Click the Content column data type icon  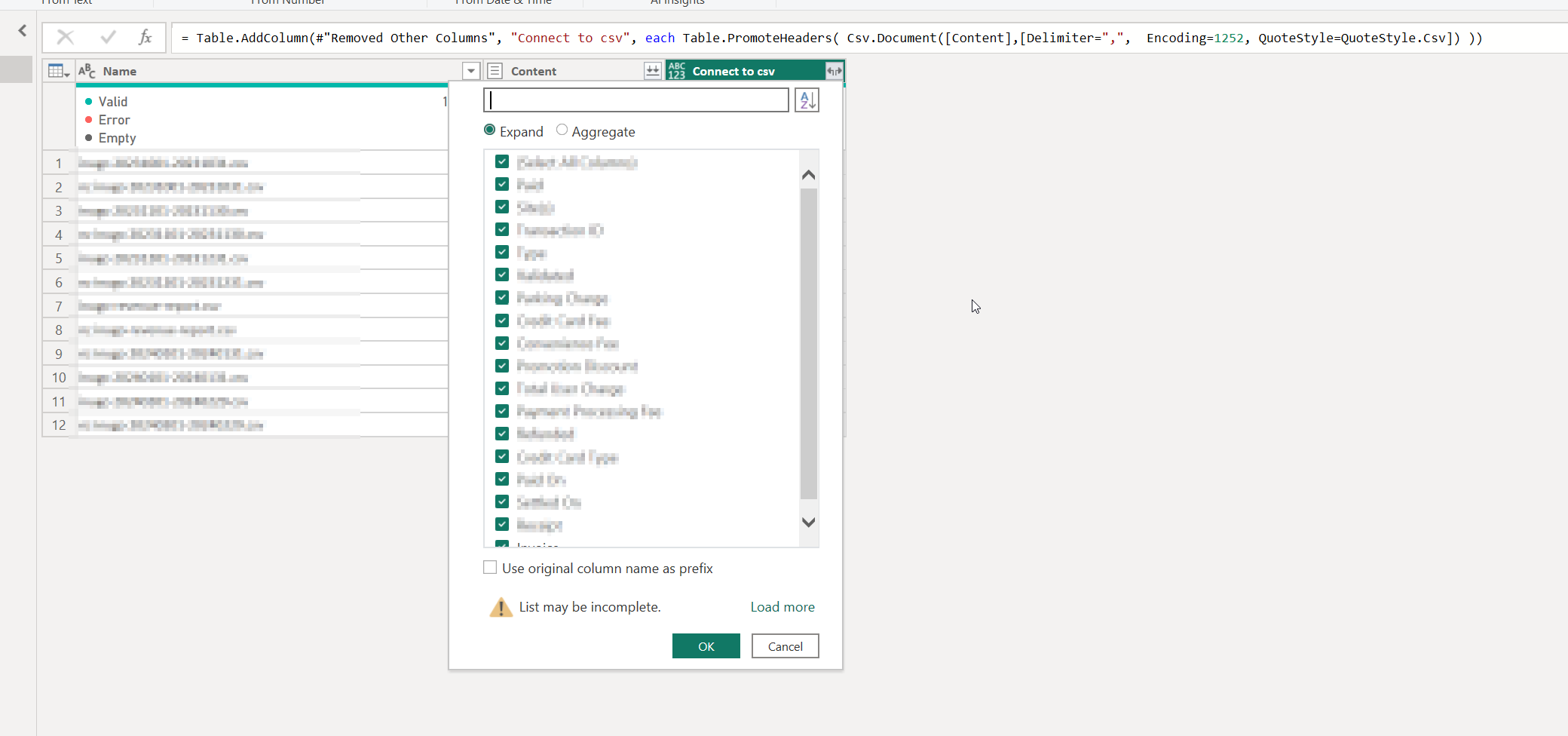point(495,71)
